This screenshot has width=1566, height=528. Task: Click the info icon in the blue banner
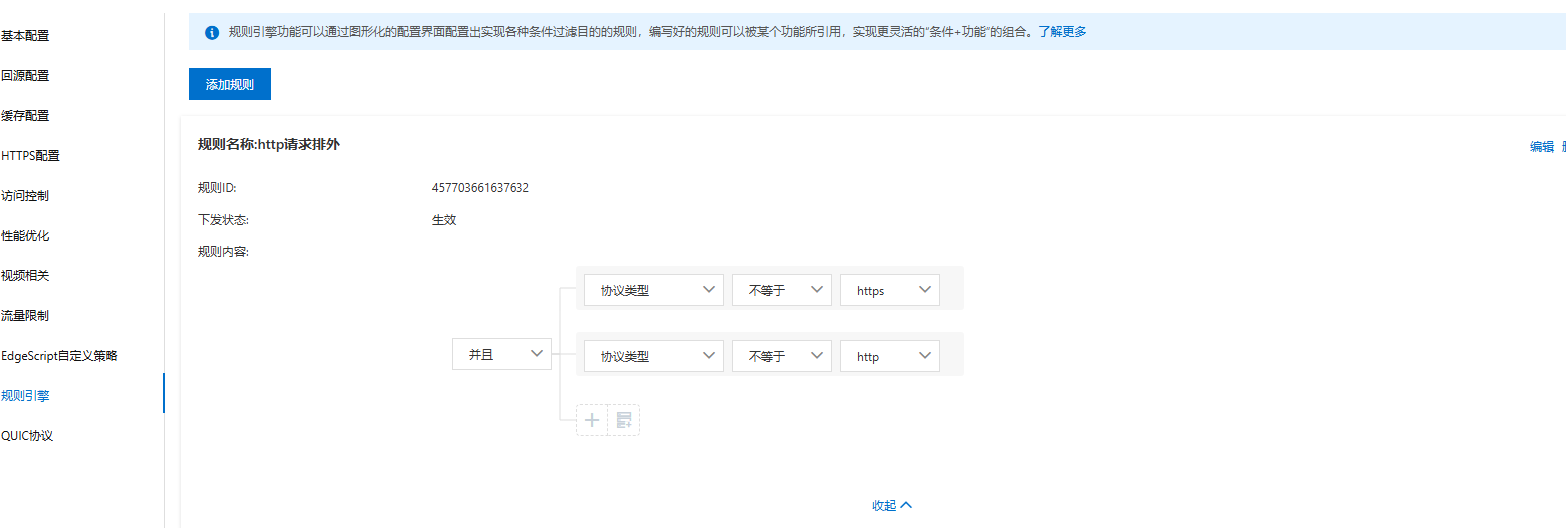(212, 32)
